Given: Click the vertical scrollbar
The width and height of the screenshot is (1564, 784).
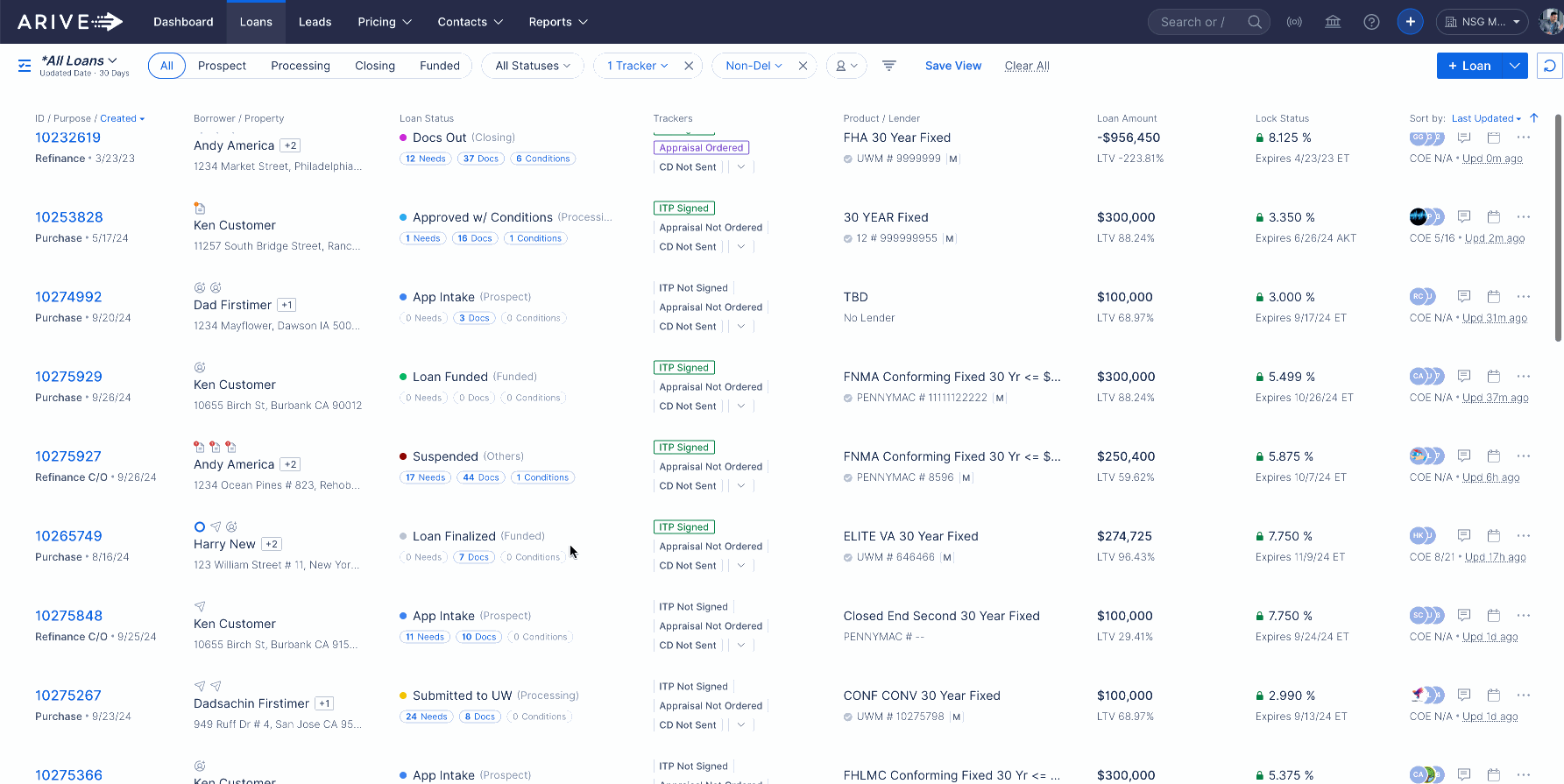Looking at the screenshot, I should (x=1558, y=228).
